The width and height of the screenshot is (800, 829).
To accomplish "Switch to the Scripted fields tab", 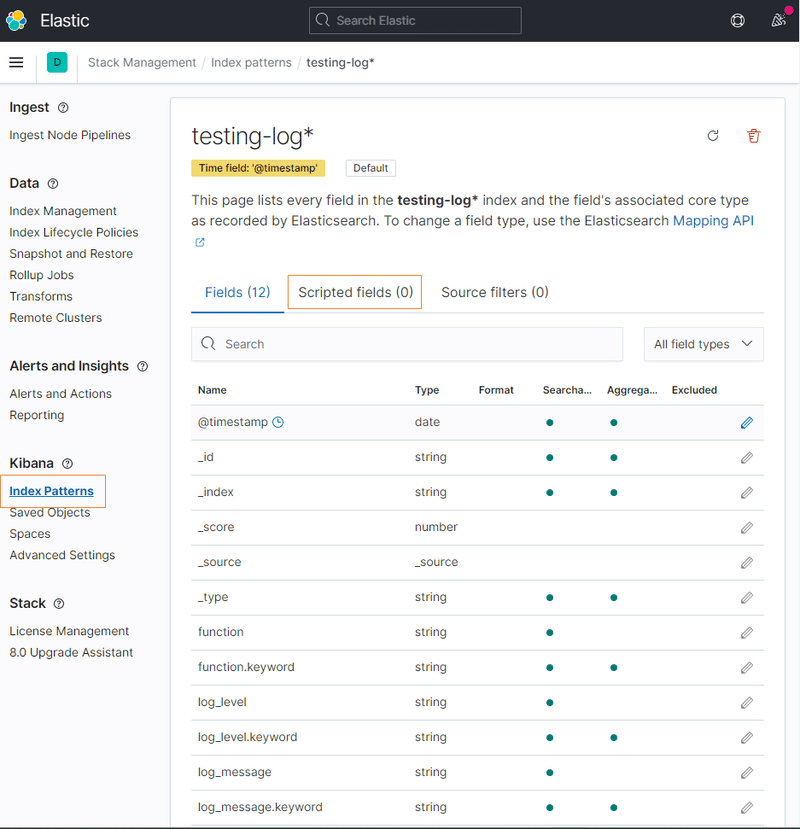I will [x=355, y=292].
